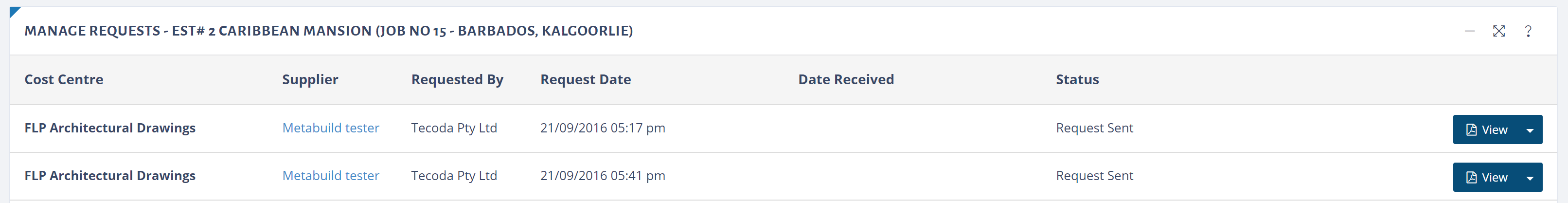This screenshot has width=1568, height=203.
Task: Open the Metabuild tester link in the second row
Action: point(331,176)
